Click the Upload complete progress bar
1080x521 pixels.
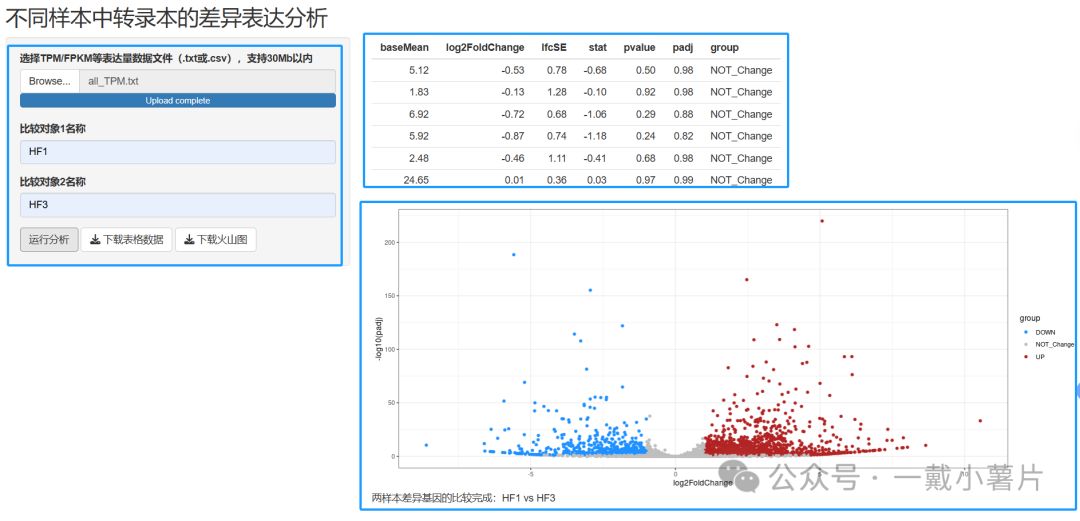(178, 101)
